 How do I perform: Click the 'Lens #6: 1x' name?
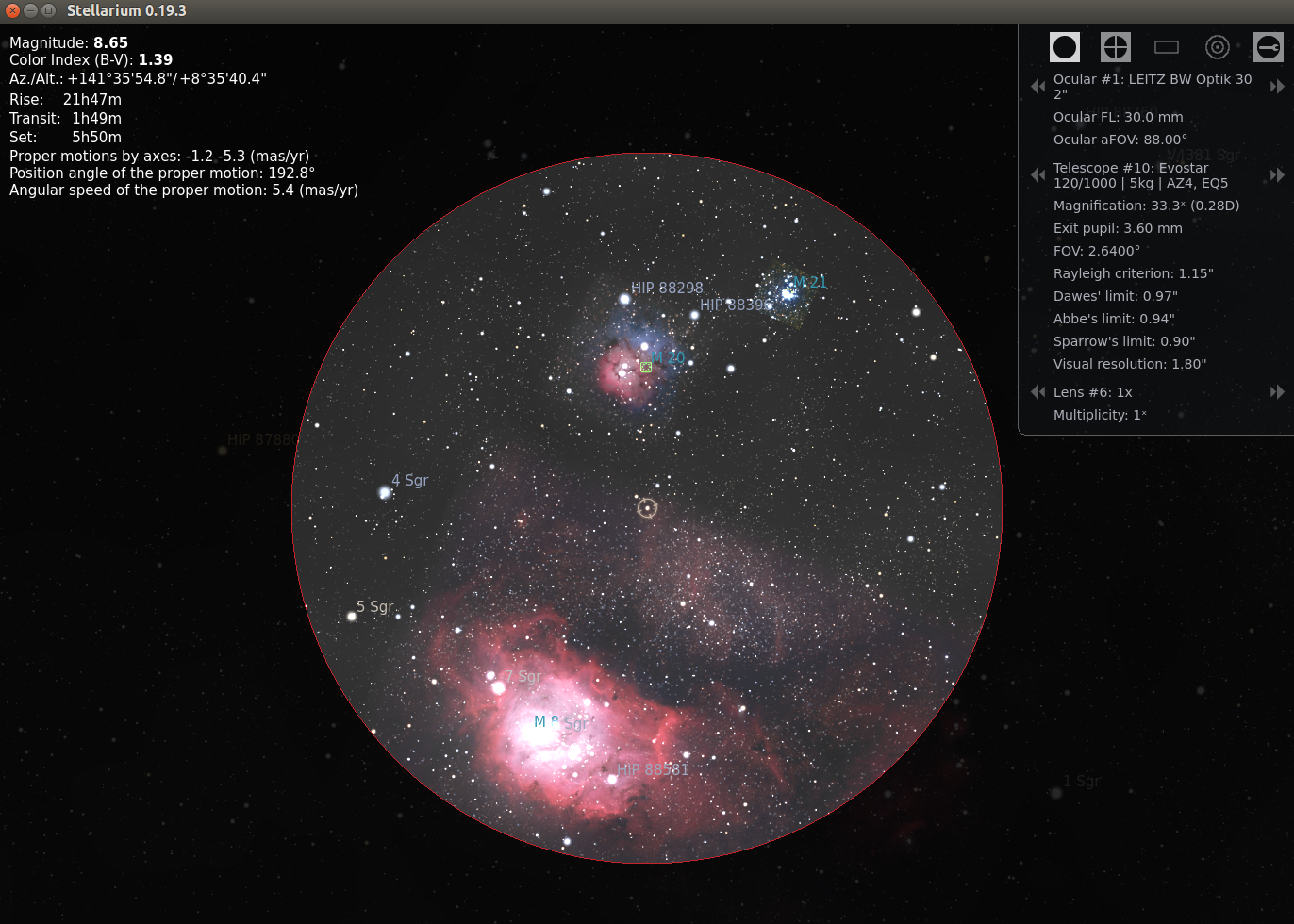[1093, 392]
